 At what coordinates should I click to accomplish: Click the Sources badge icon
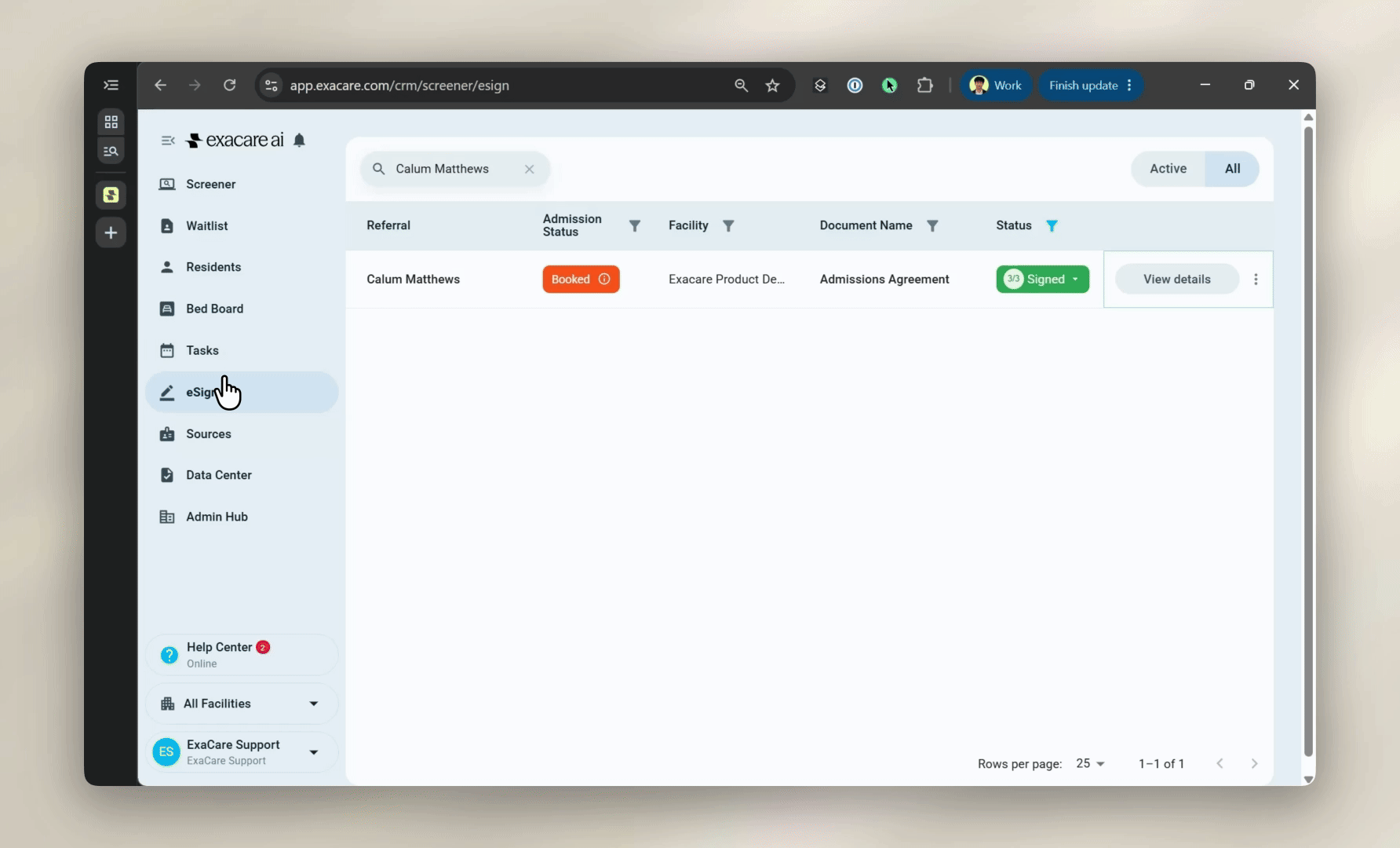(167, 433)
